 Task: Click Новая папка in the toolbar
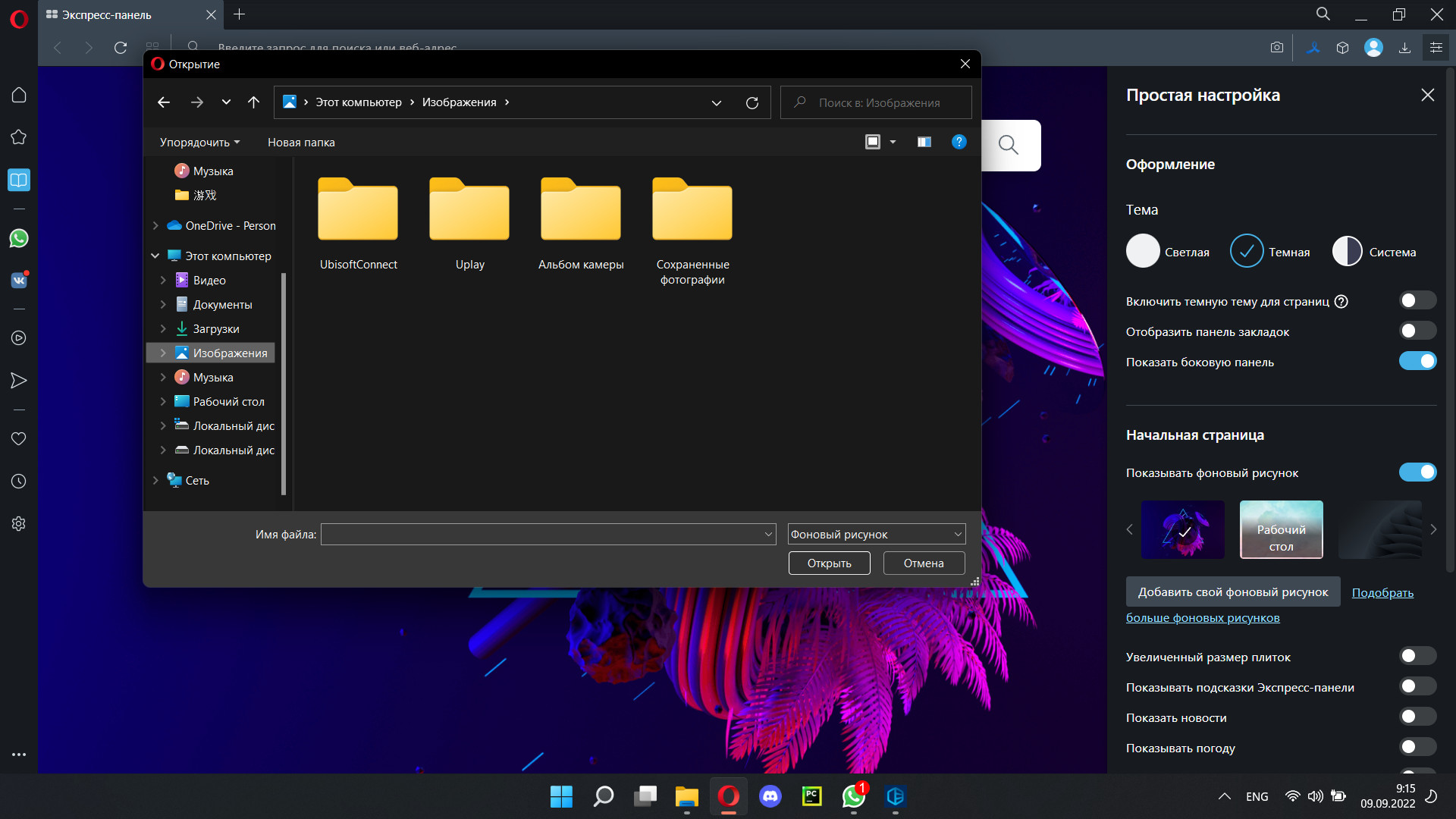pos(301,143)
